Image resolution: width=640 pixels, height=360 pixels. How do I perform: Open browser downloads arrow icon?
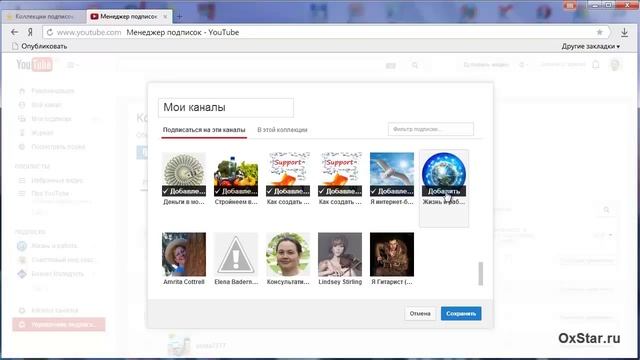point(624,32)
